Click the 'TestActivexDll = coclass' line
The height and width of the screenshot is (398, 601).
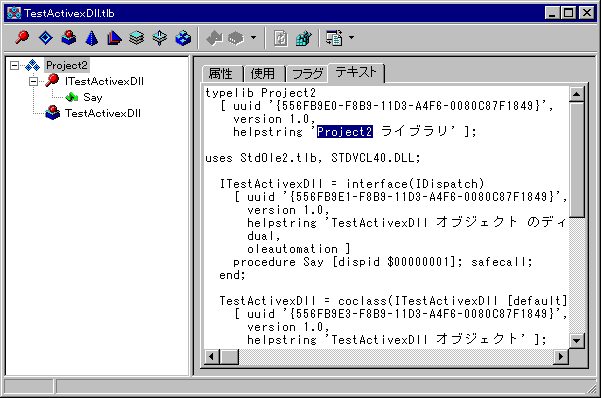click(393, 301)
